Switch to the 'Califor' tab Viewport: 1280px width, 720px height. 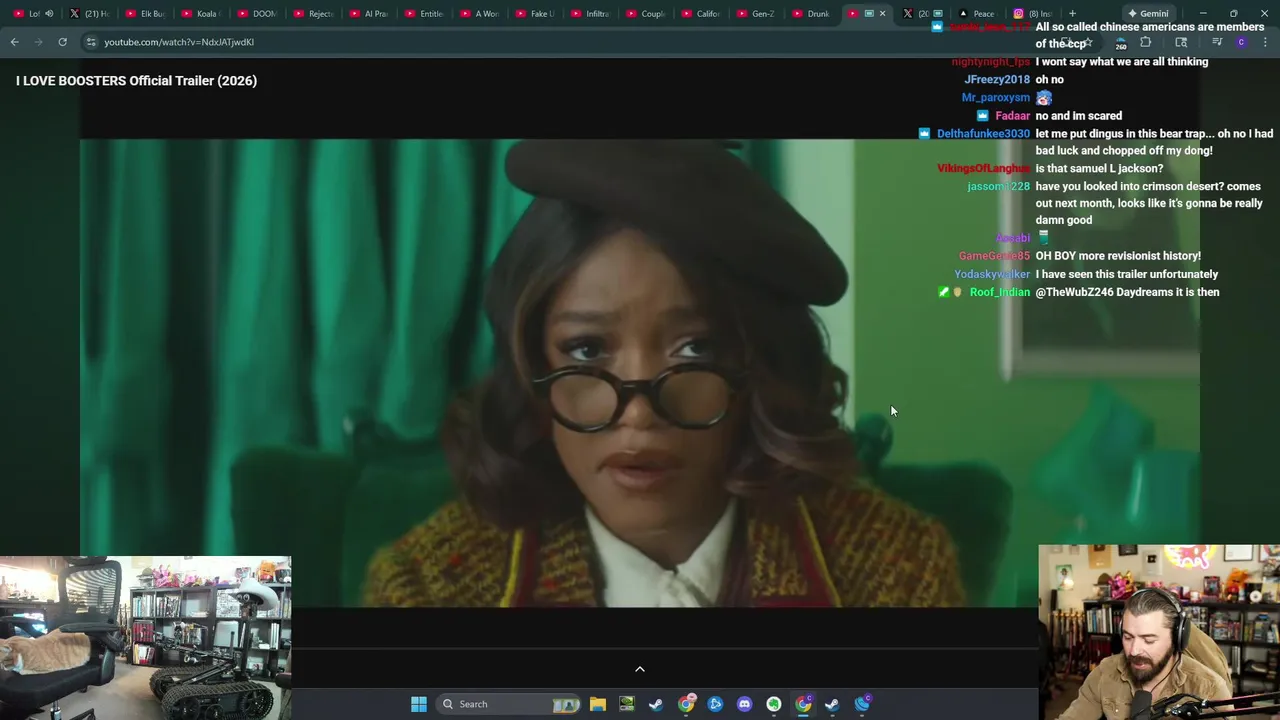(701, 14)
